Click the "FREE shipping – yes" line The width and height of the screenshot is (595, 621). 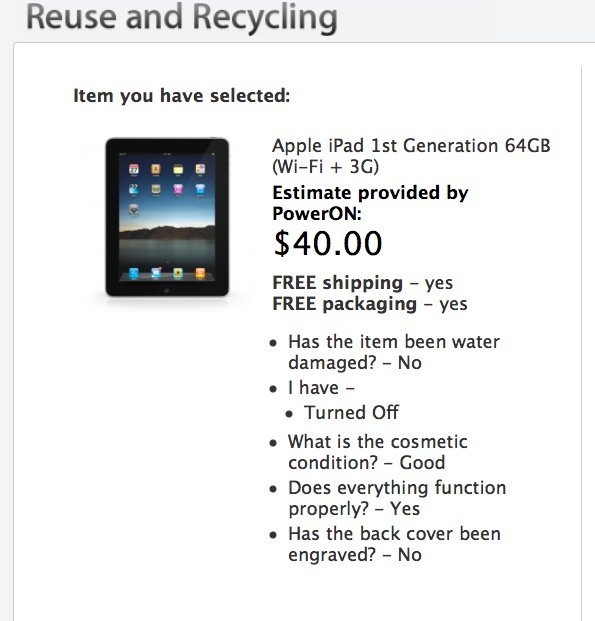click(x=363, y=283)
